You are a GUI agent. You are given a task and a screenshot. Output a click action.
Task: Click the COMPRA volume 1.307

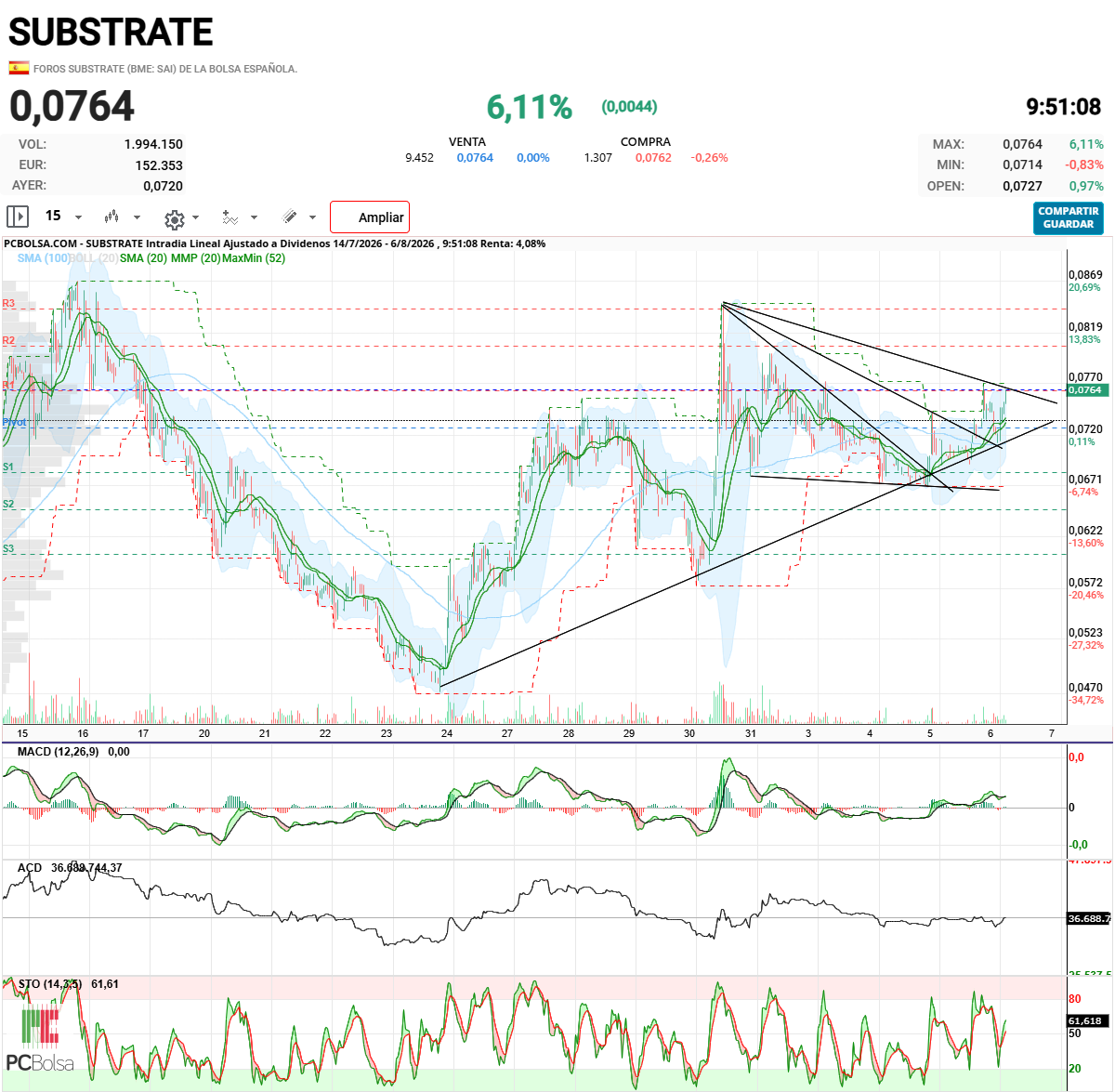point(597,158)
